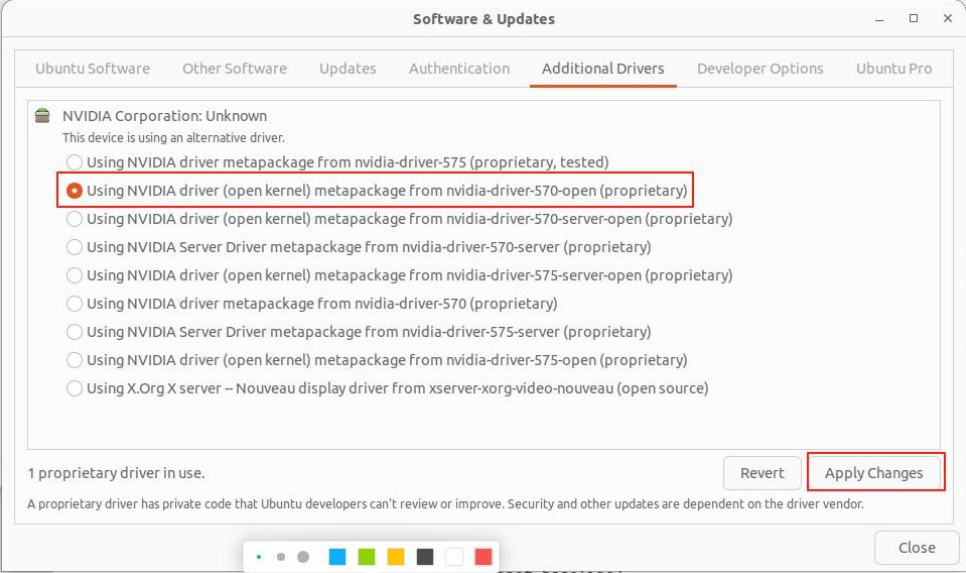Screen dimensions: 966x573
Task: Choose the green color swatch
Action: (x=367, y=557)
